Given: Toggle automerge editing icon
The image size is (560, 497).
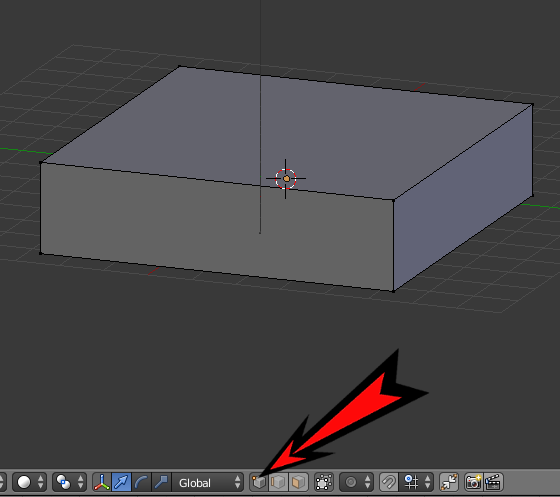Looking at the screenshot, I should pos(449,482).
